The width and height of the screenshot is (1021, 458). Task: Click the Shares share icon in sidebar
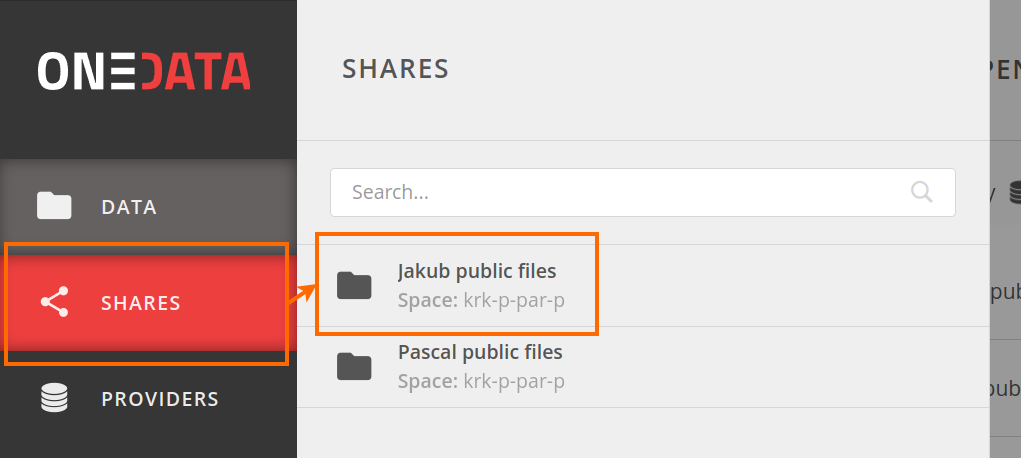[x=54, y=302]
